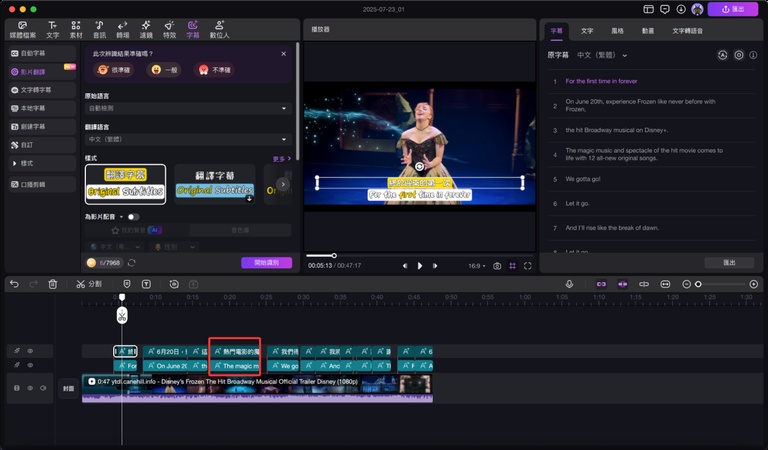
Task: Switch to the 動畫 tab in right panel
Action: (x=648, y=31)
